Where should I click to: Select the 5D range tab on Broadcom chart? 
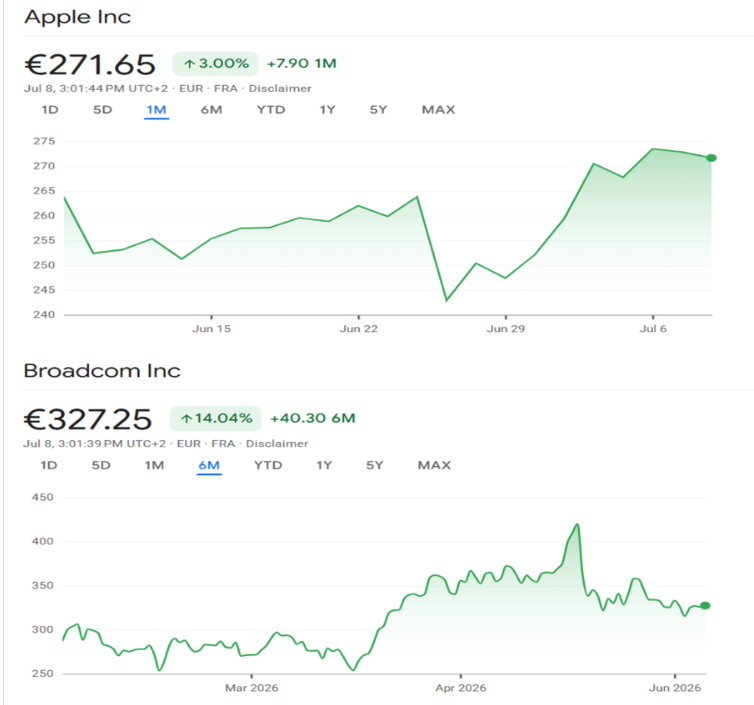101,465
